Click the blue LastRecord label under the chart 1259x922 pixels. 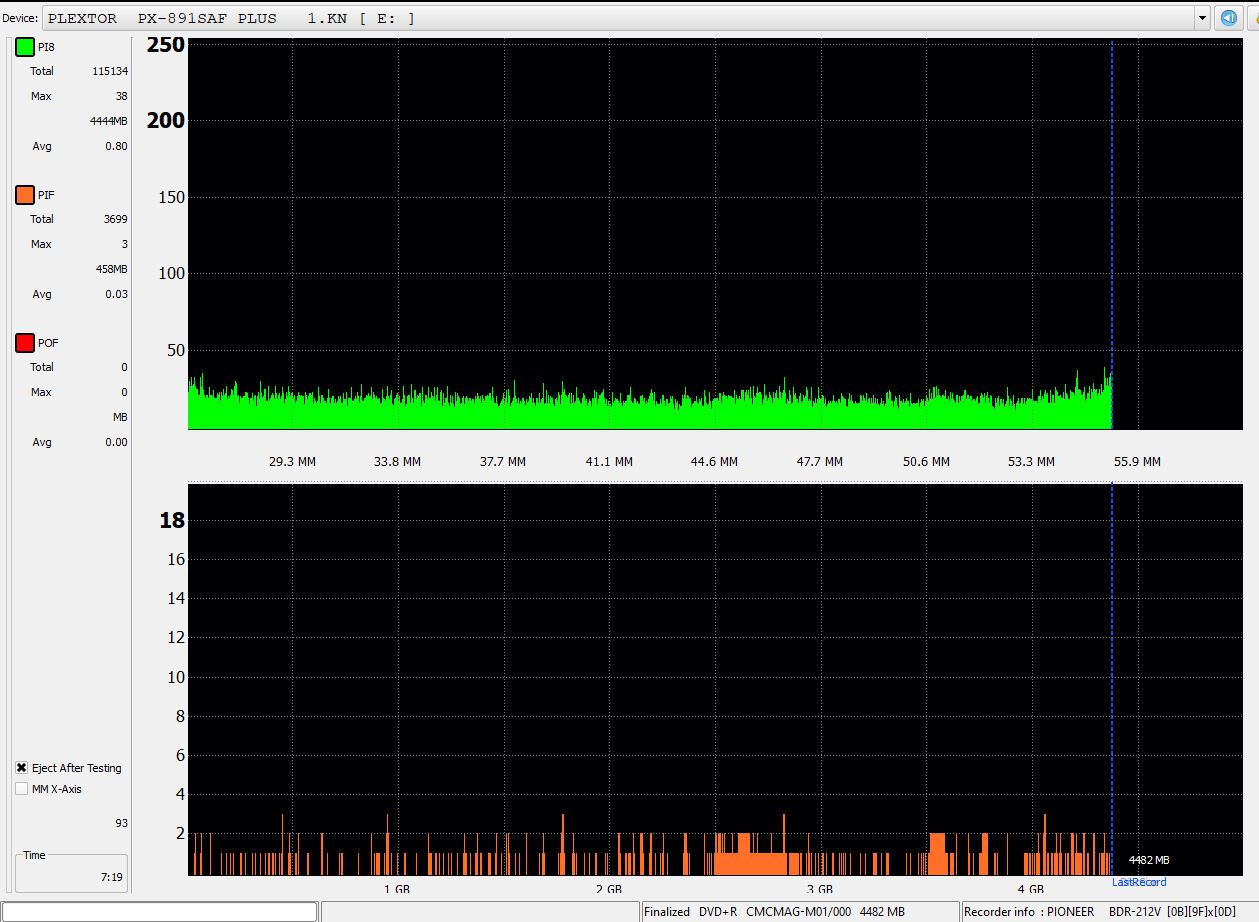(1139, 882)
